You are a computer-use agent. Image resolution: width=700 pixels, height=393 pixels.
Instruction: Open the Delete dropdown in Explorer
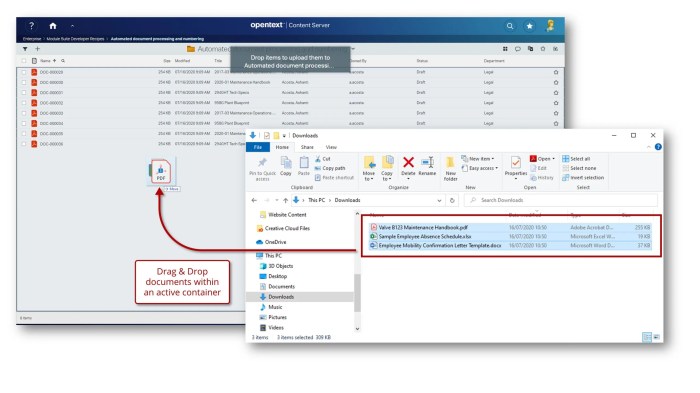408,179
